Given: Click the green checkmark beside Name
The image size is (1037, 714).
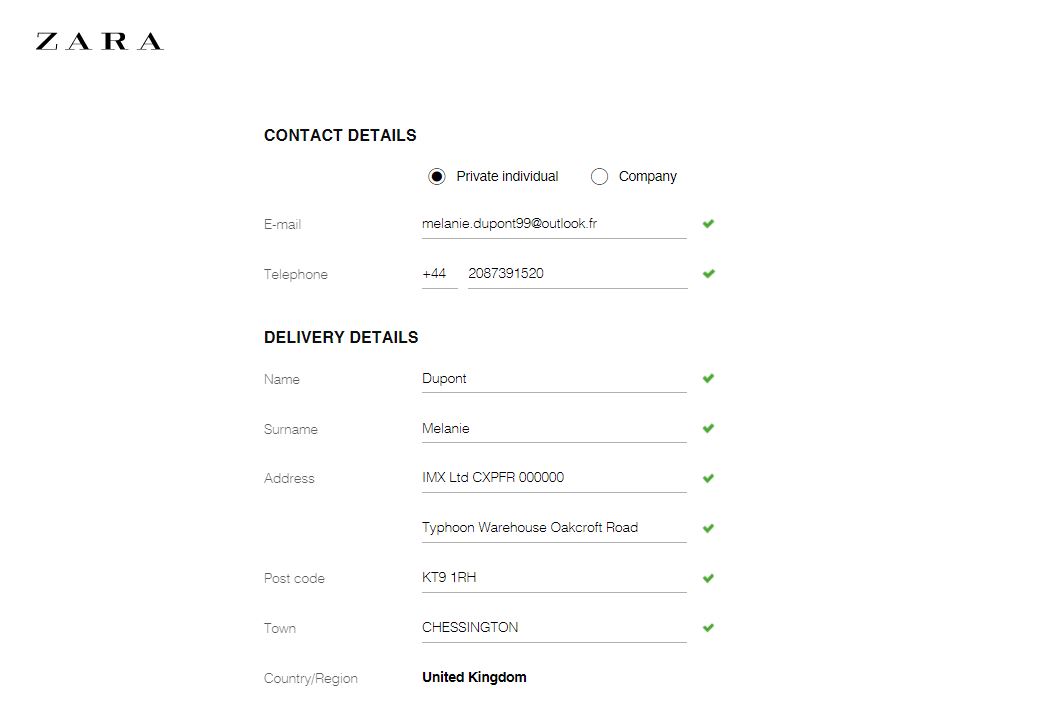Looking at the screenshot, I should point(708,378).
